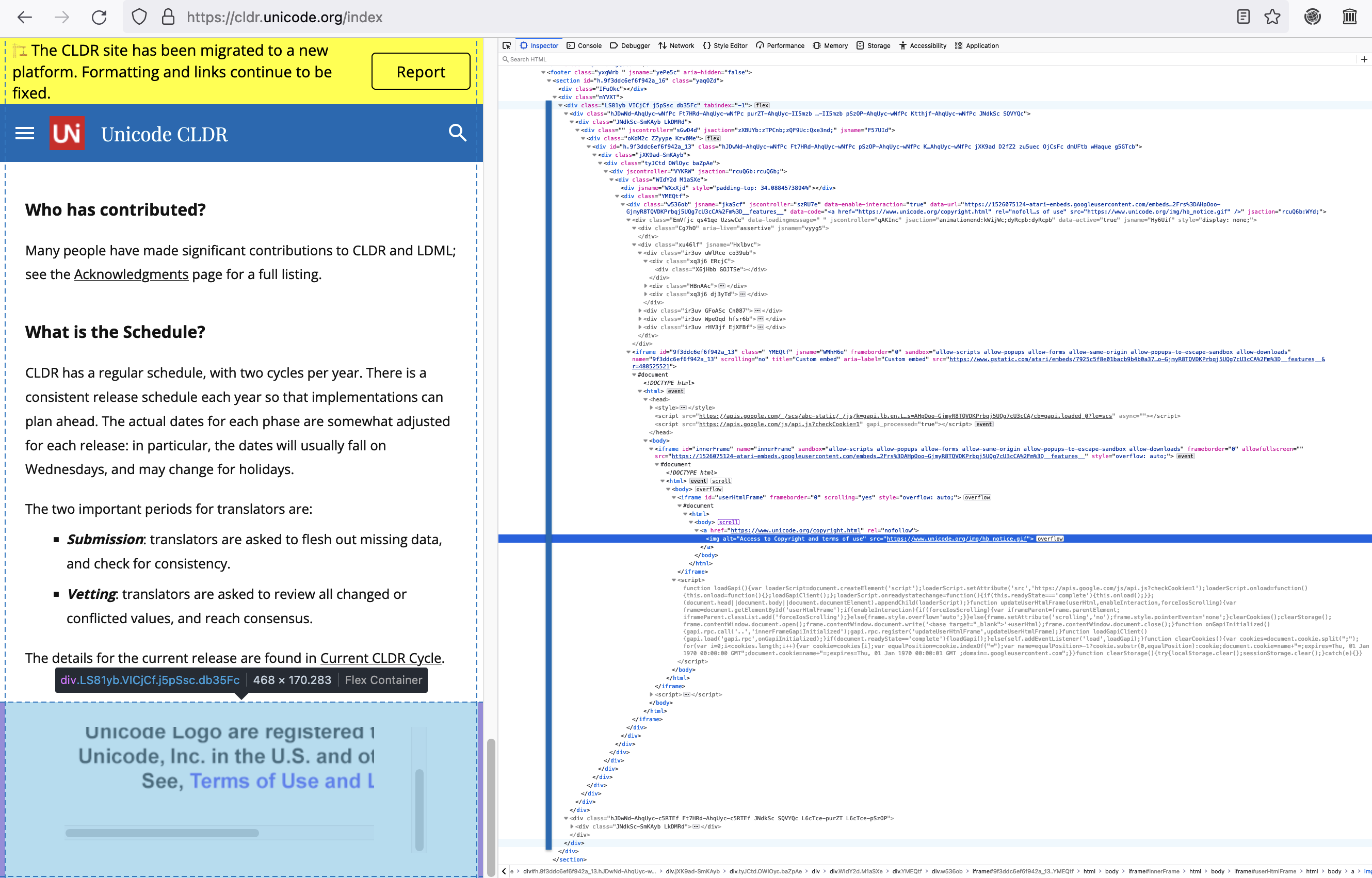Collapse the footer element node
Image resolution: width=1372 pixels, height=878 pixels.
[543, 72]
